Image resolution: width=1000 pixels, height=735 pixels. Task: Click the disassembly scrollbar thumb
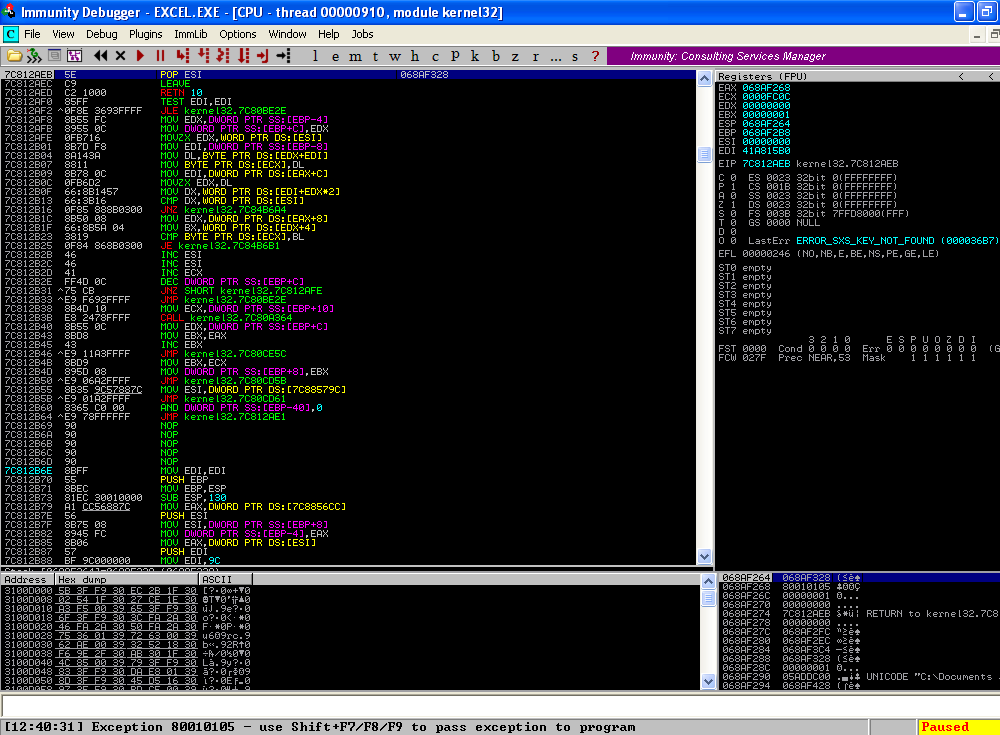(x=705, y=154)
